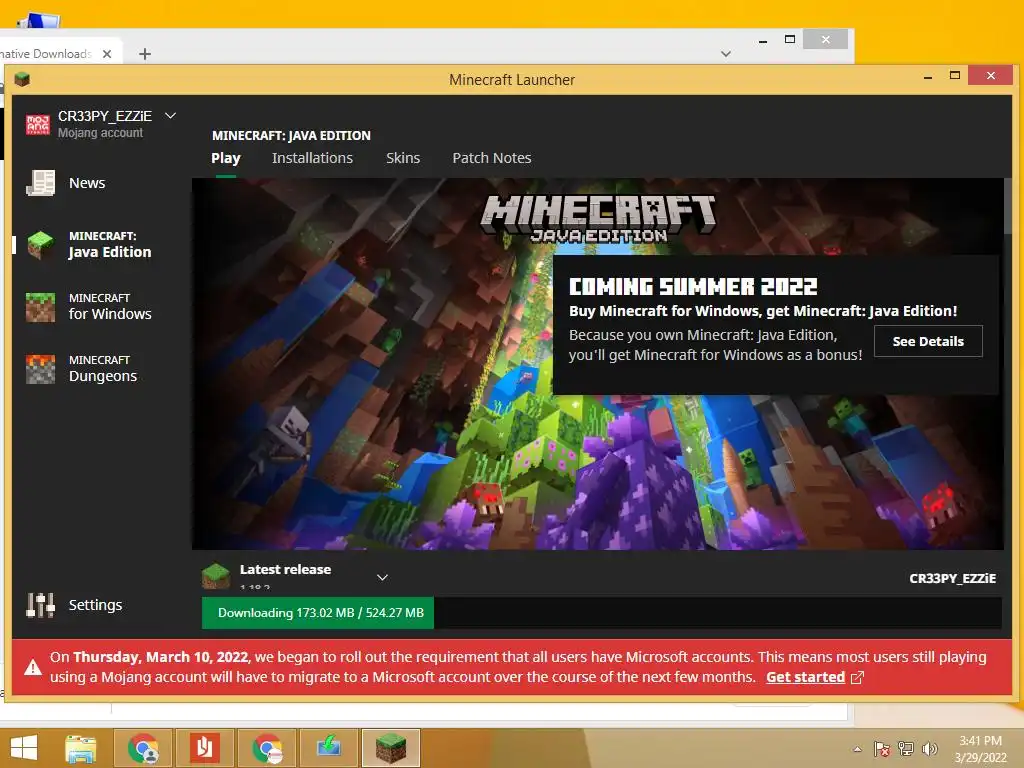Viewport: 1024px width, 768px height.
Task: Click the Settings label in the sidebar
Action: pos(95,605)
